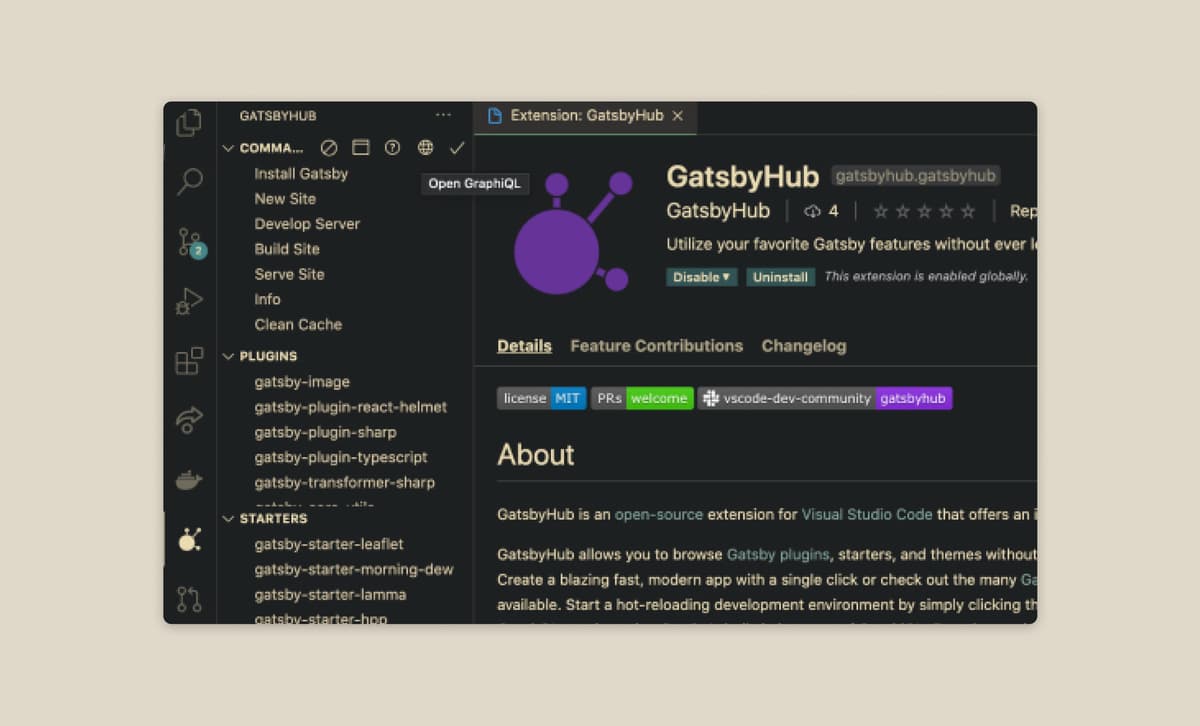The image size is (1200, 726).
Task: Open the Live Share arrow icon
Action: (x=189, y=420)
